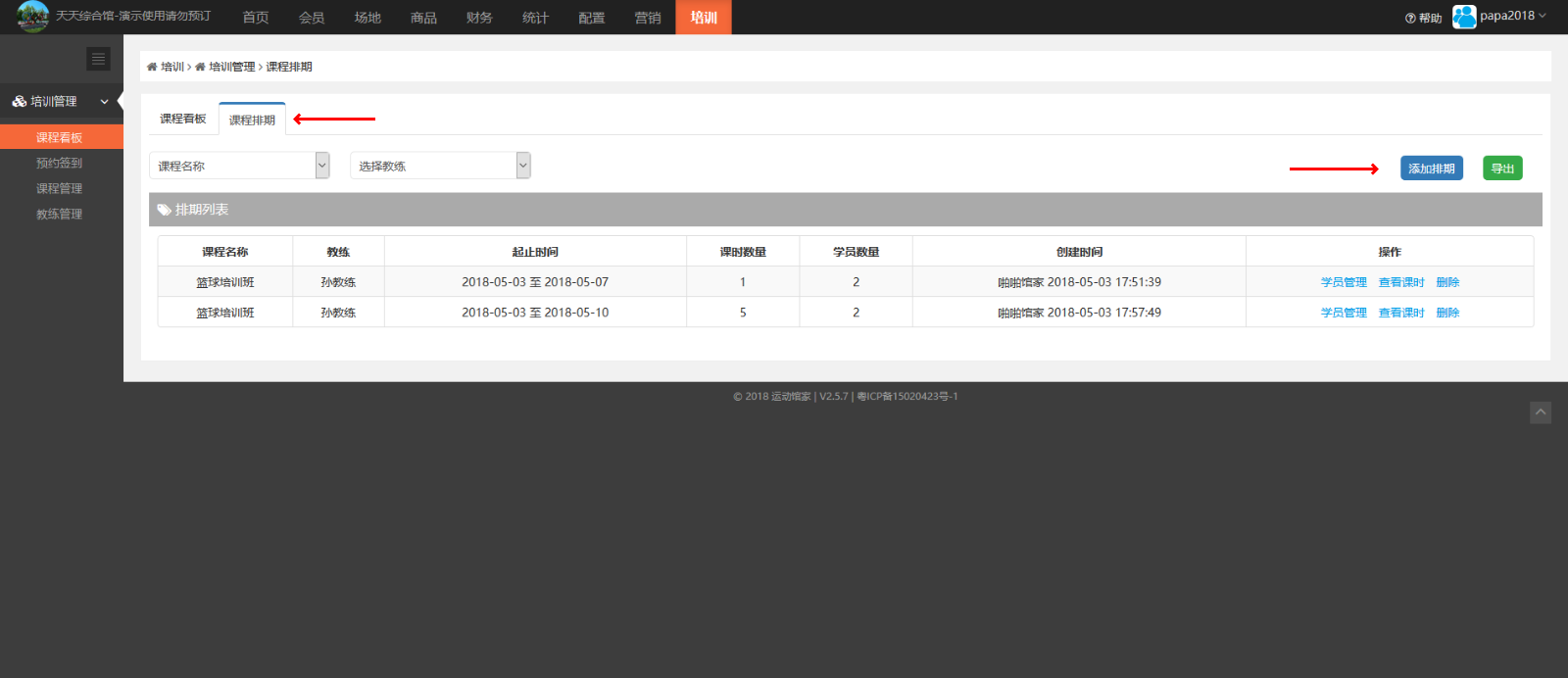The image size is (1568, 678).
Task: Click the 培训管理 sidebar cubes icon
Action: [x=20, y=101]
